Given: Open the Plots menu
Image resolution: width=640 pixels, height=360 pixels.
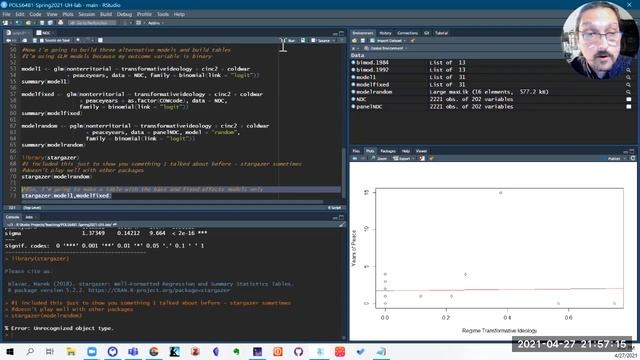Looking at the screenshot, I should tap(68, 14).
